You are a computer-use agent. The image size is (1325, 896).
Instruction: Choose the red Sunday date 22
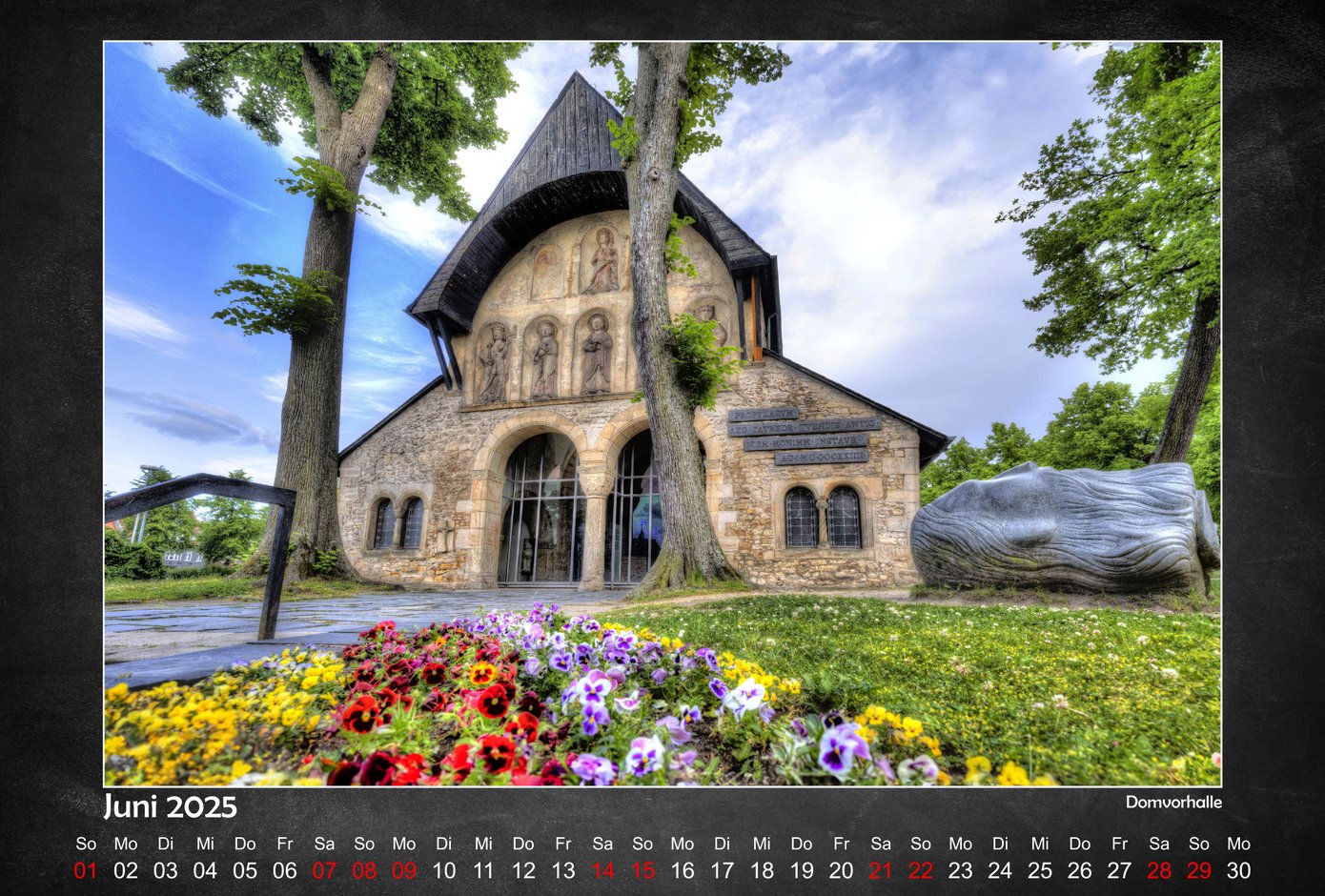click(x=921, y=870)
